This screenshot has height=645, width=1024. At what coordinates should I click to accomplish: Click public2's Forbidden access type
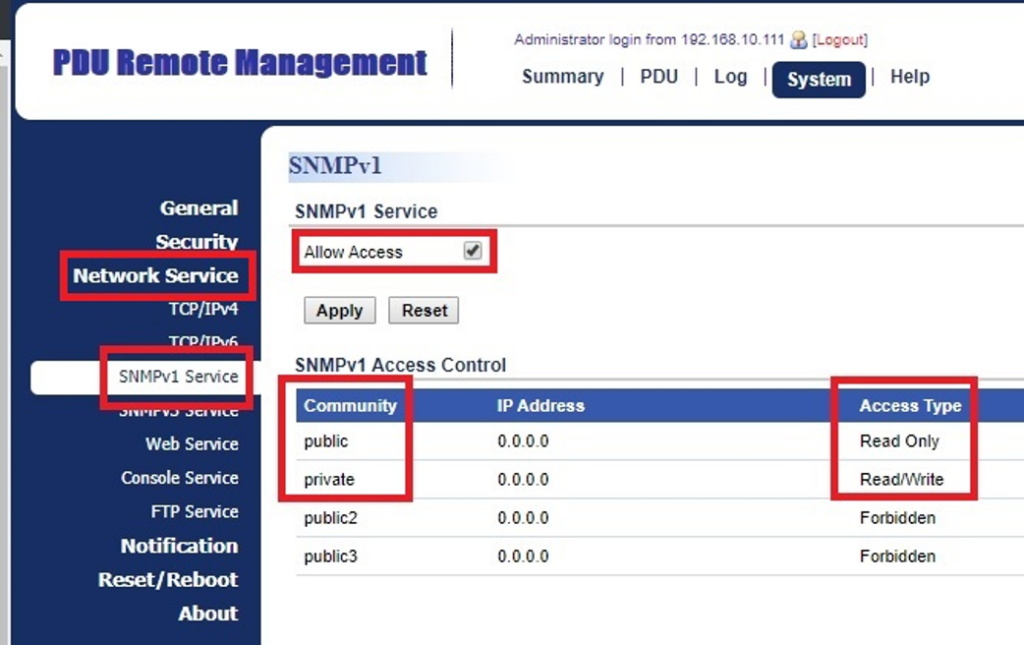898,518
